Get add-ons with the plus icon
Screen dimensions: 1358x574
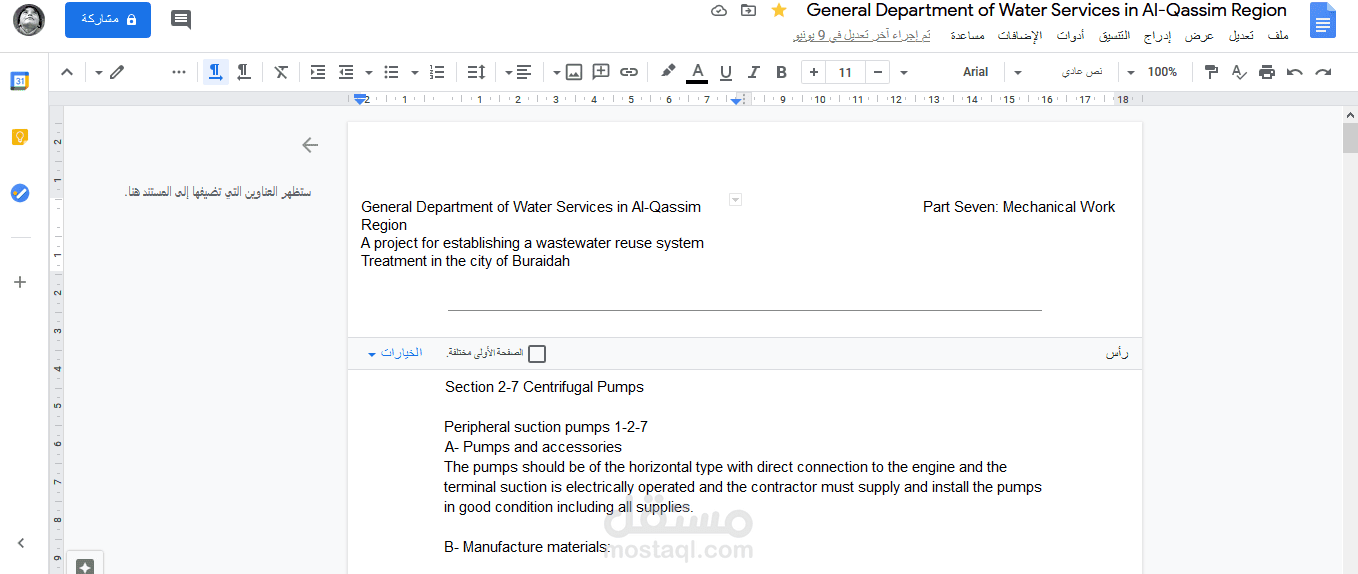(x=19, y=282)
